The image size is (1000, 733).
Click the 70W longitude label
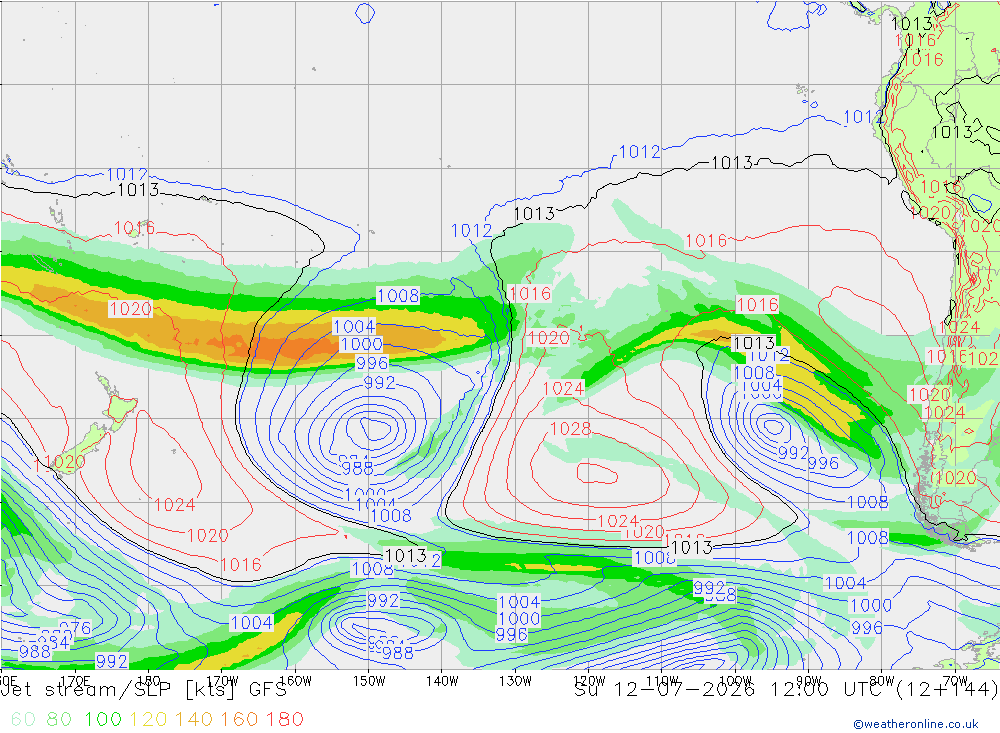(955, 681)
